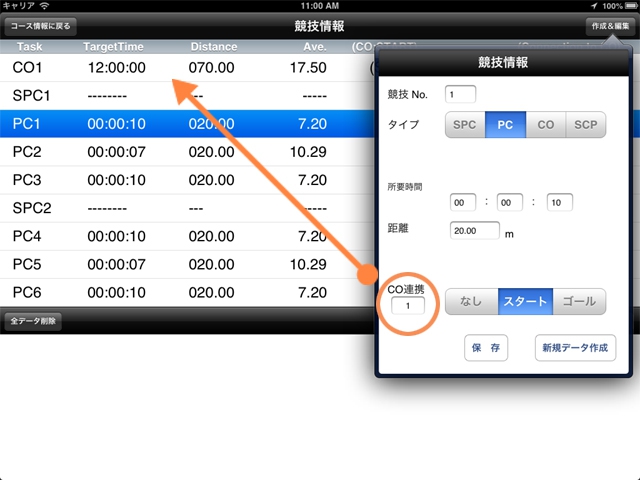This screenshot has height=480, width=640.
Task: Select the SPC2 row in the list
Action: point(180,208)
